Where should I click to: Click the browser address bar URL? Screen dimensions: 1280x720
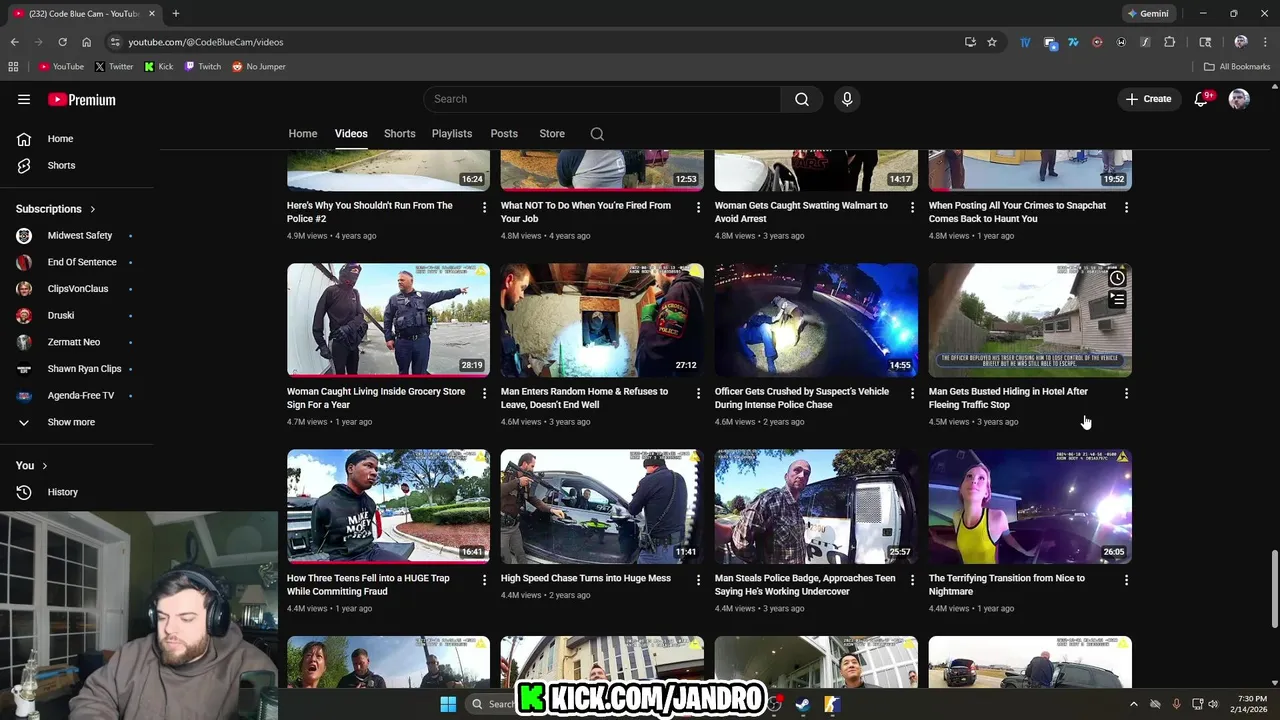pos(205,42)
